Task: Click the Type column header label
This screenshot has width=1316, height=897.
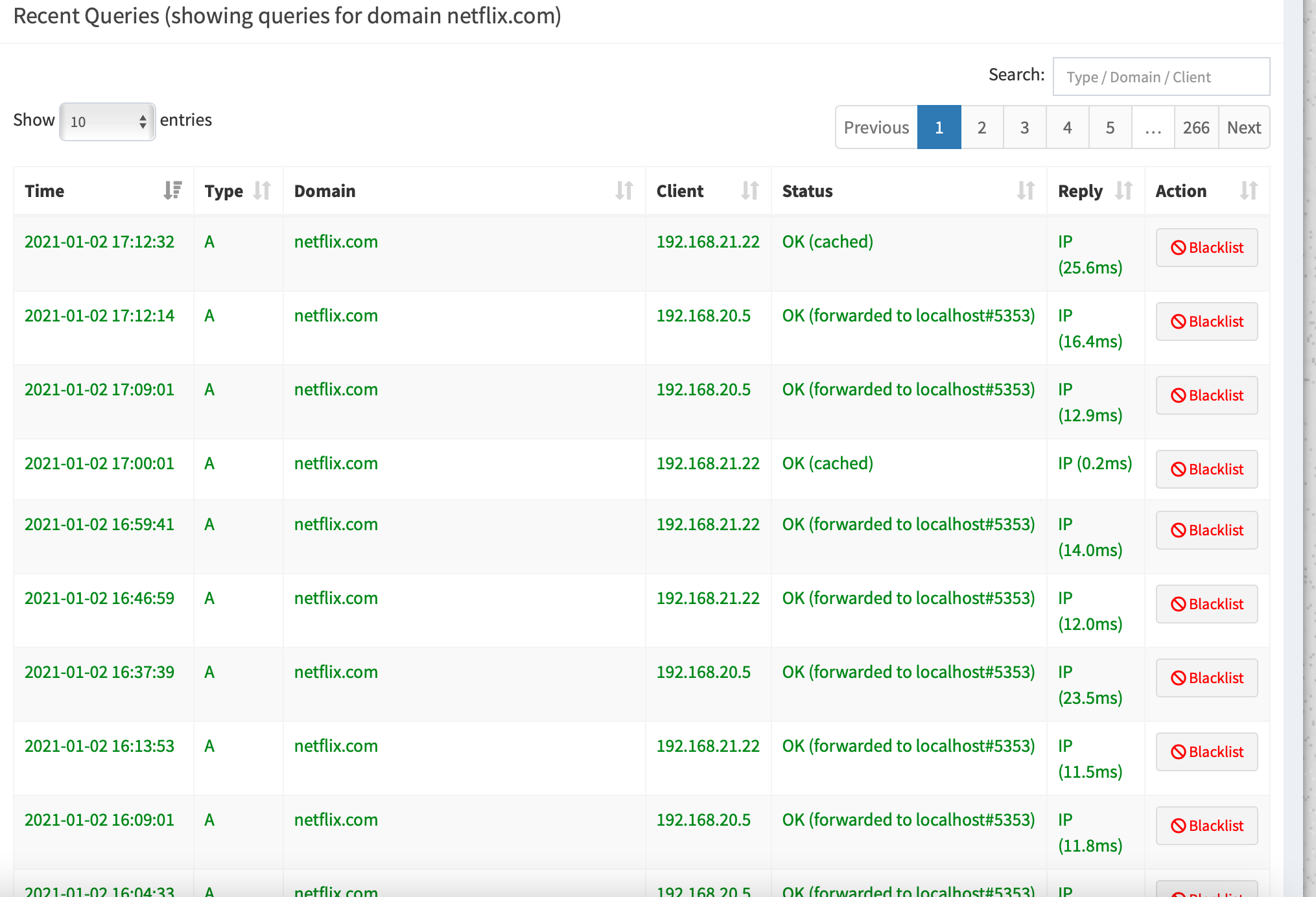Action: point(224,191)
